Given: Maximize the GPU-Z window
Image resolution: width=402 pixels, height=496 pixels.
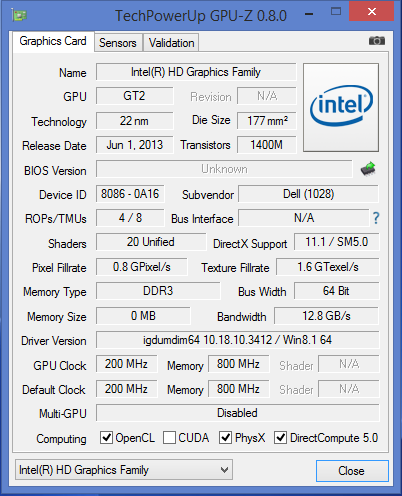Looking at the screenshot, I should pyautogui.click(x=336, y=12).
